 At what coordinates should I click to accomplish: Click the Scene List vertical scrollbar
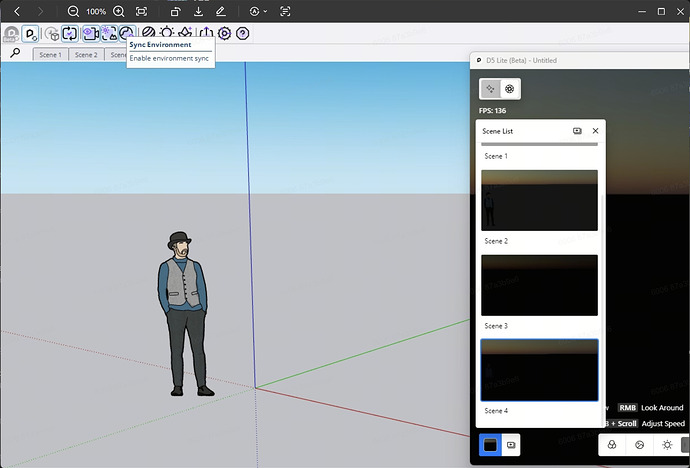click(x=602, y=308)
